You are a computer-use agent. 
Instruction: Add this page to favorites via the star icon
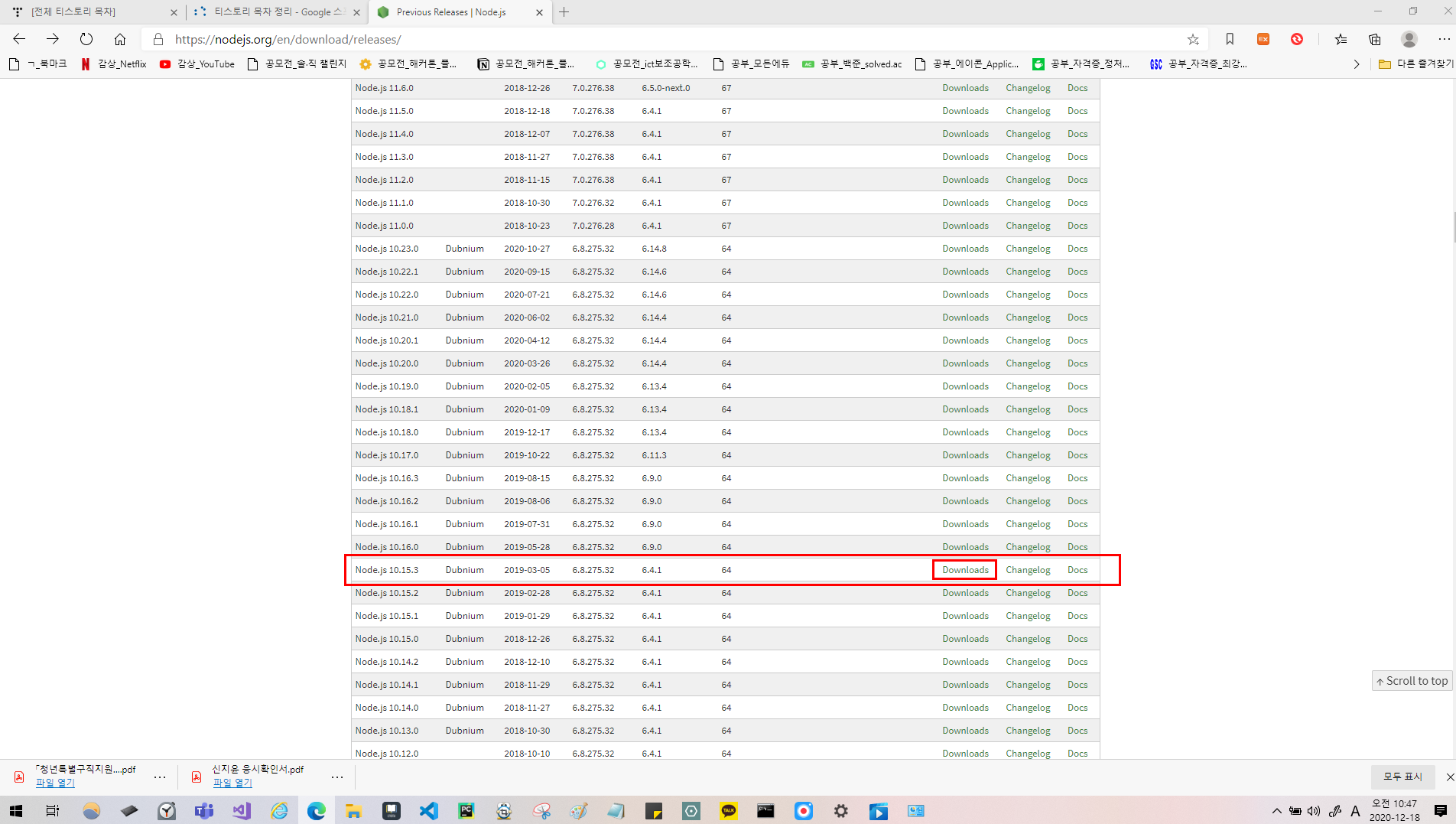[1193, 39]
